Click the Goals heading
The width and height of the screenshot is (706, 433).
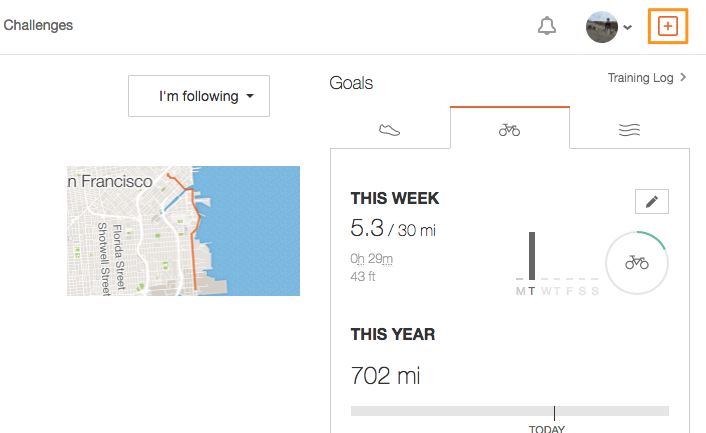pos(351,83)
